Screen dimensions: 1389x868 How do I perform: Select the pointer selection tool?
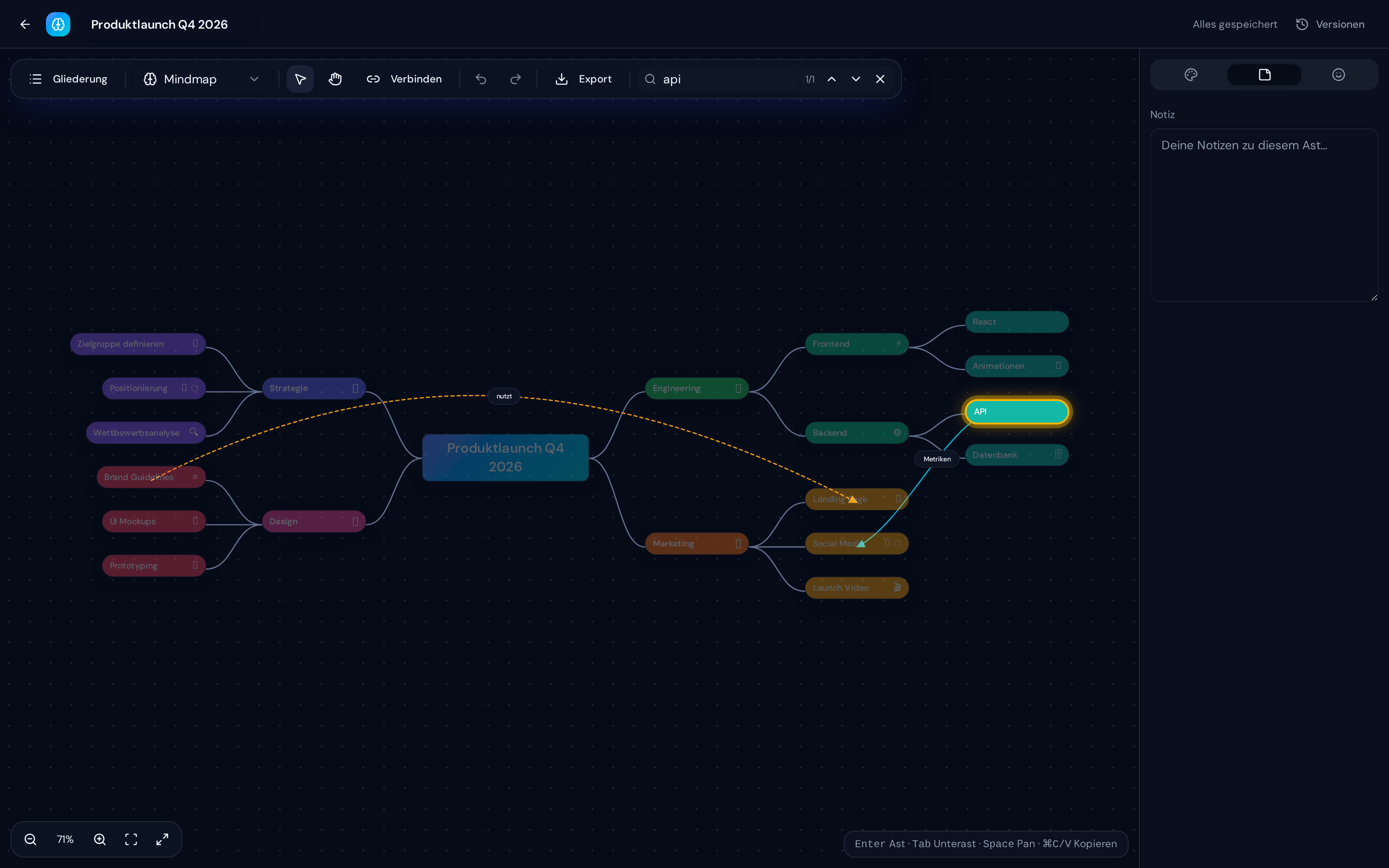pyautogui.click(x=300, y=79)
